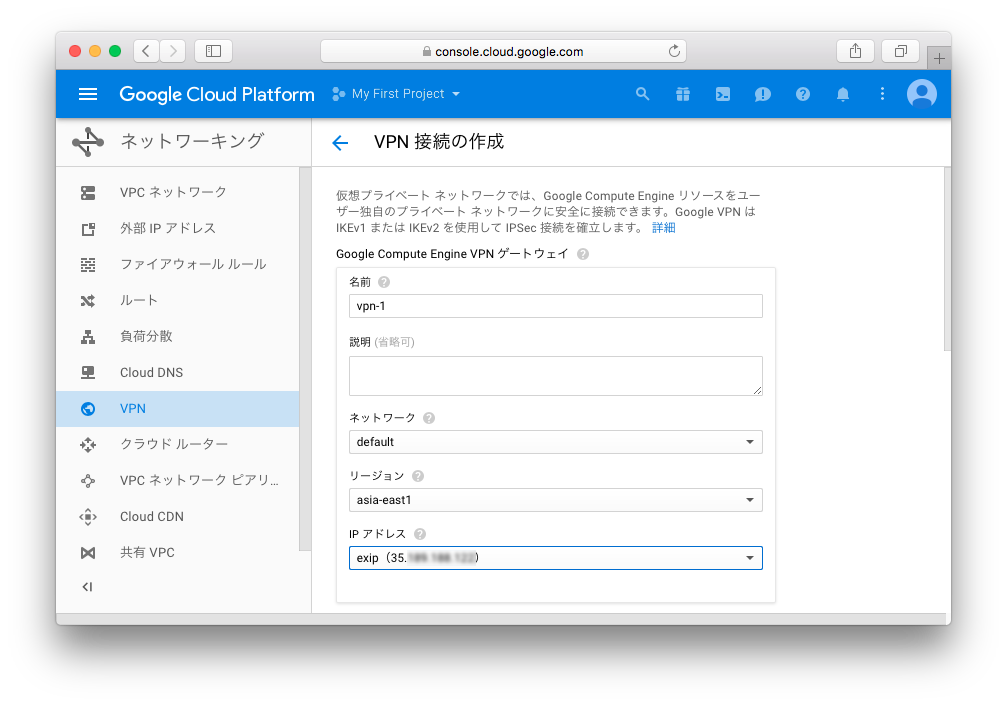Open the リージョン asia-east1 dropdown
Viewport: 1007px width, 705px height.
(x=556, y=500)
